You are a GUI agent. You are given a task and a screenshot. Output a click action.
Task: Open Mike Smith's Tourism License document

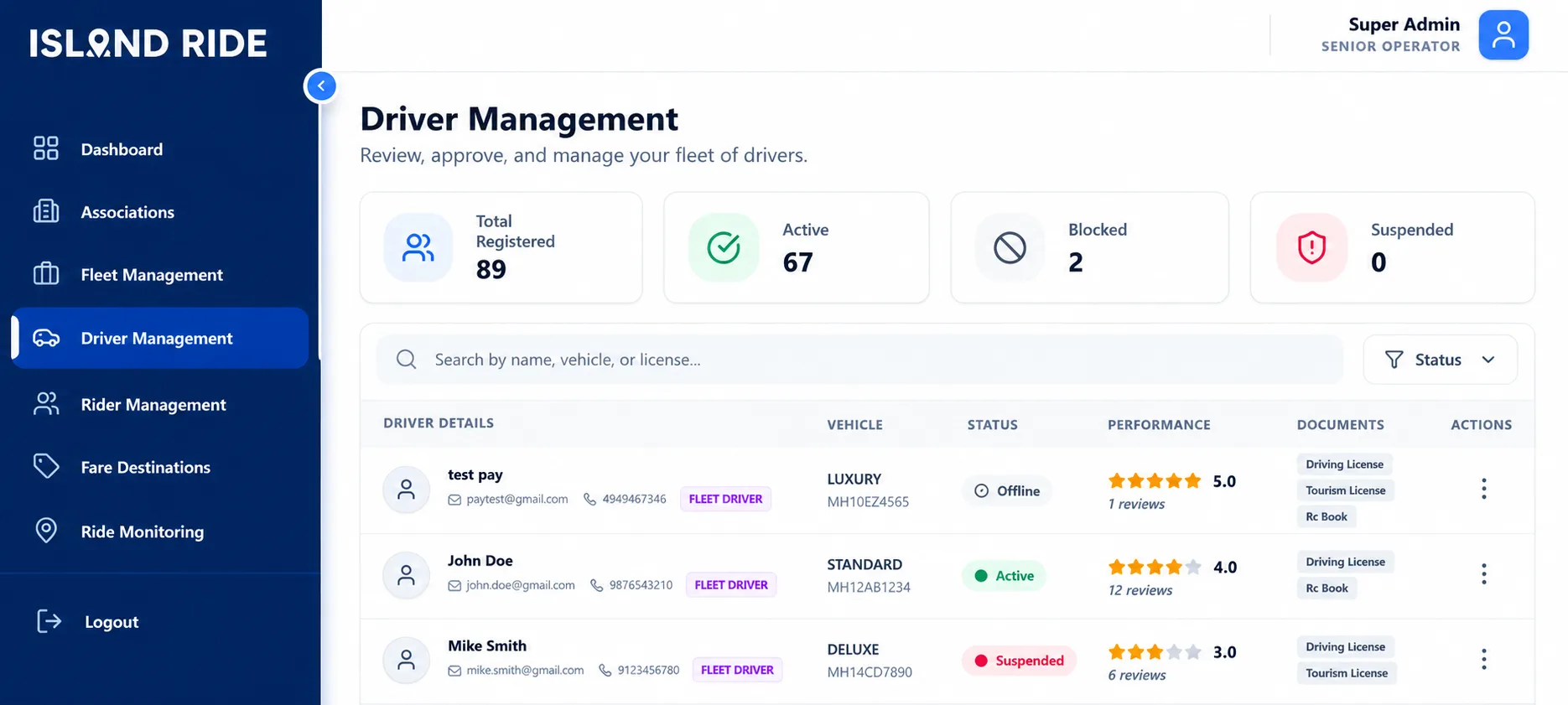pos(1347,673)
